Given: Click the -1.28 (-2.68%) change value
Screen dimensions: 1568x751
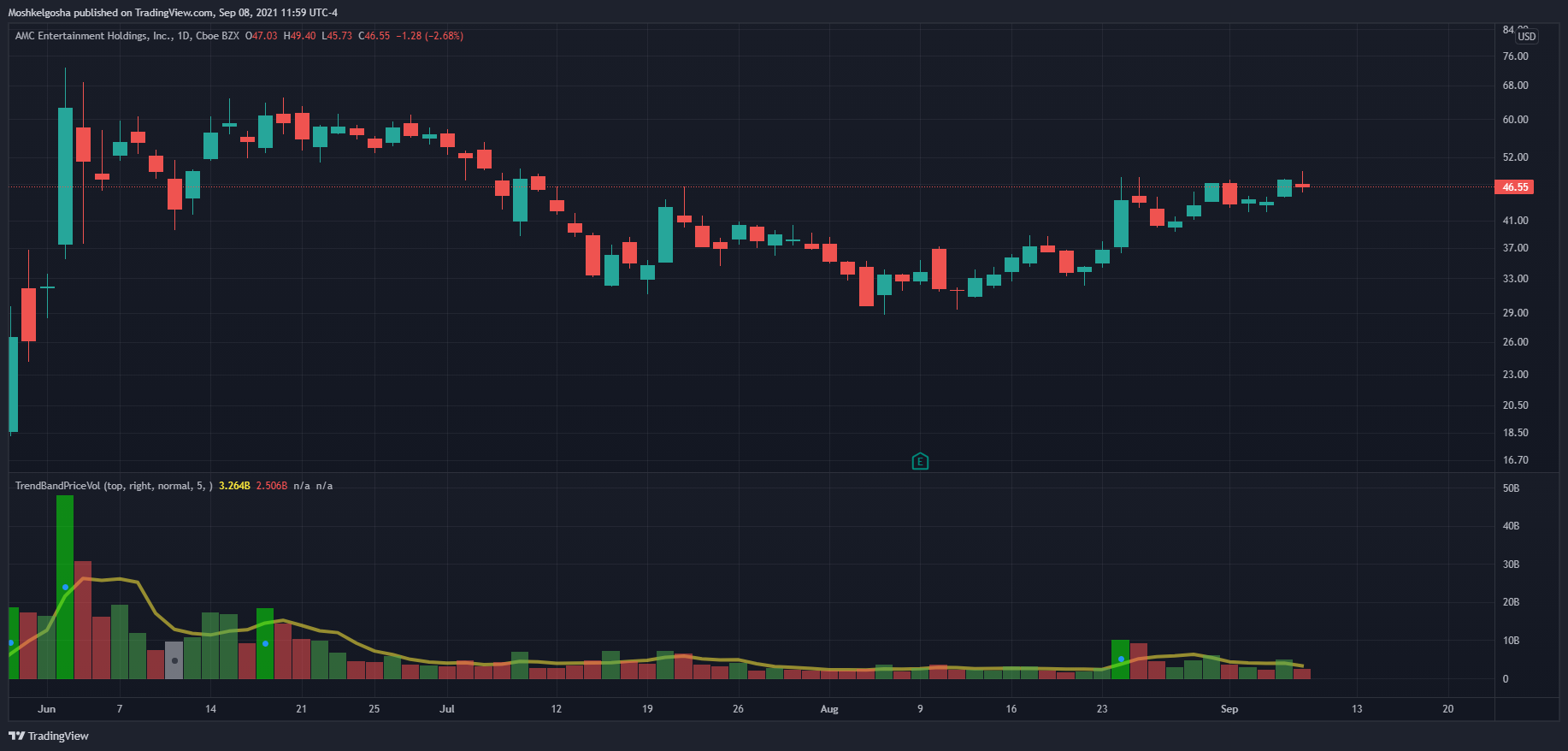Looking at the screenshot, I should [x=429, y=36].
